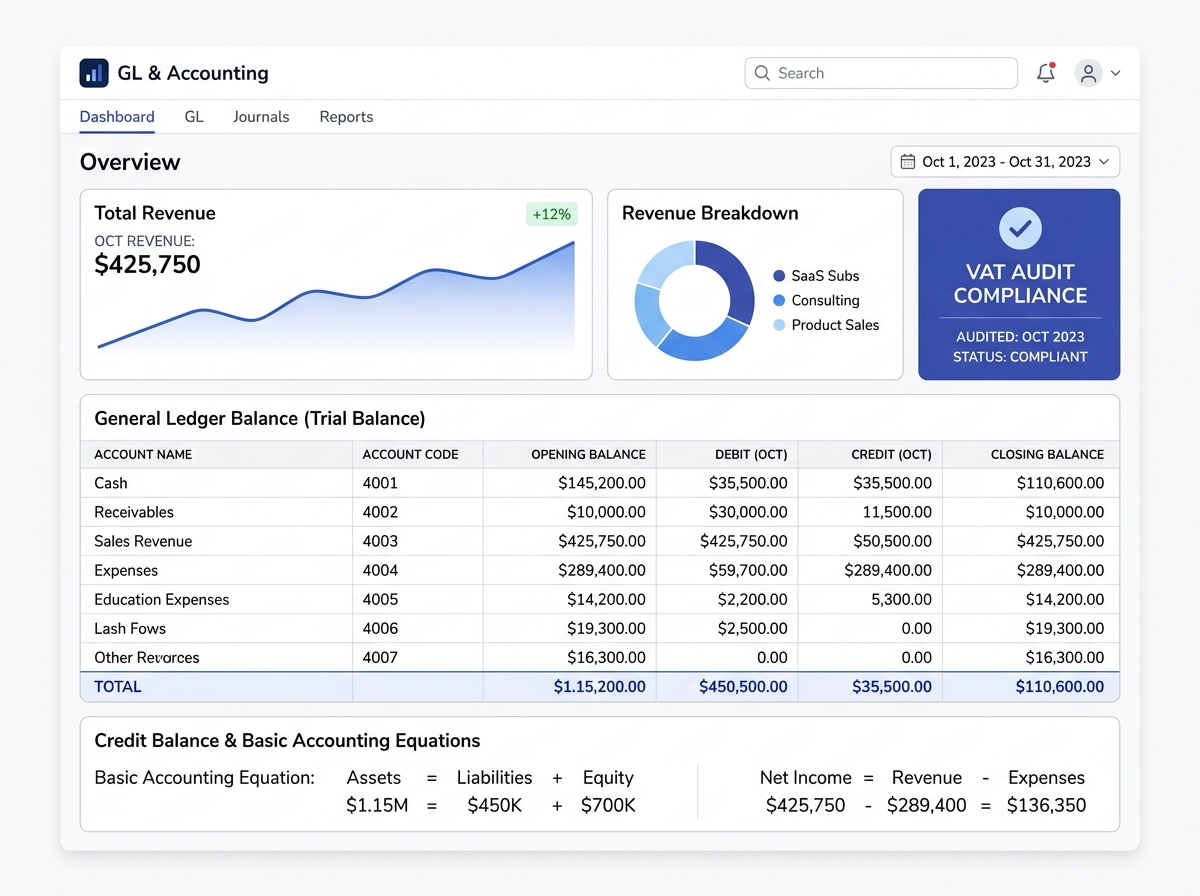
Task: Switch to the Dashboard tab
Action: click(x=117, y=117)
